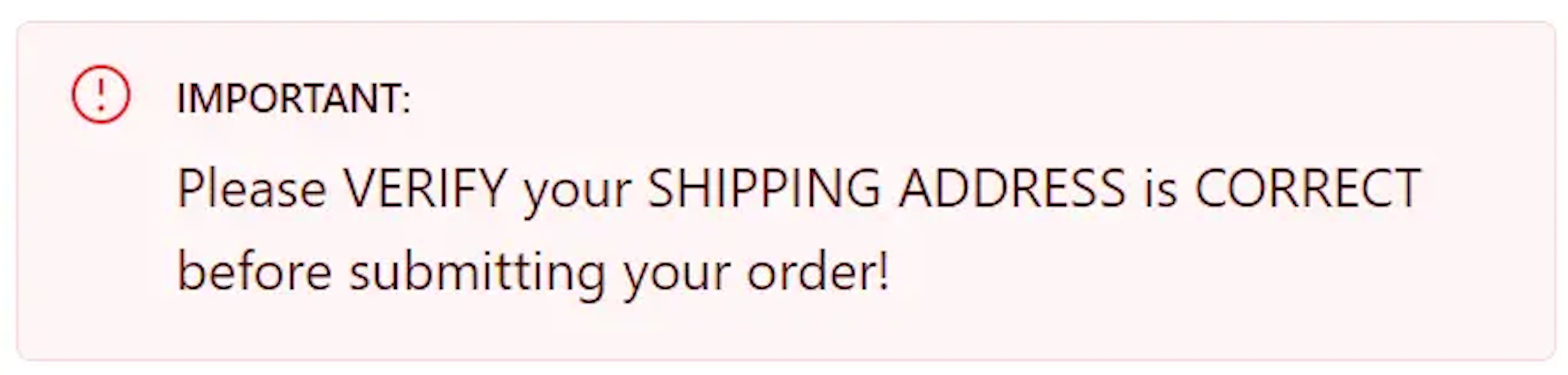Click the word is before CORRECT
The height and width of the screenshot is (375, 1568).
click(x=1160, y=190)
